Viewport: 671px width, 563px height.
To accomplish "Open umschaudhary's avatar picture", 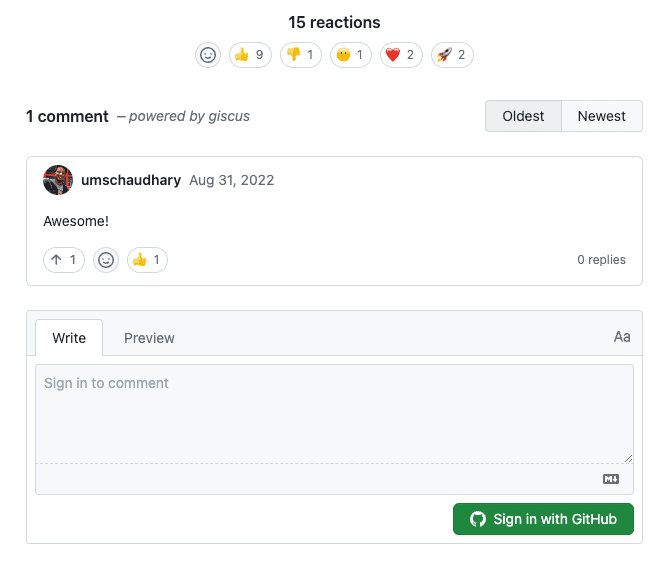I will [58, 180].
